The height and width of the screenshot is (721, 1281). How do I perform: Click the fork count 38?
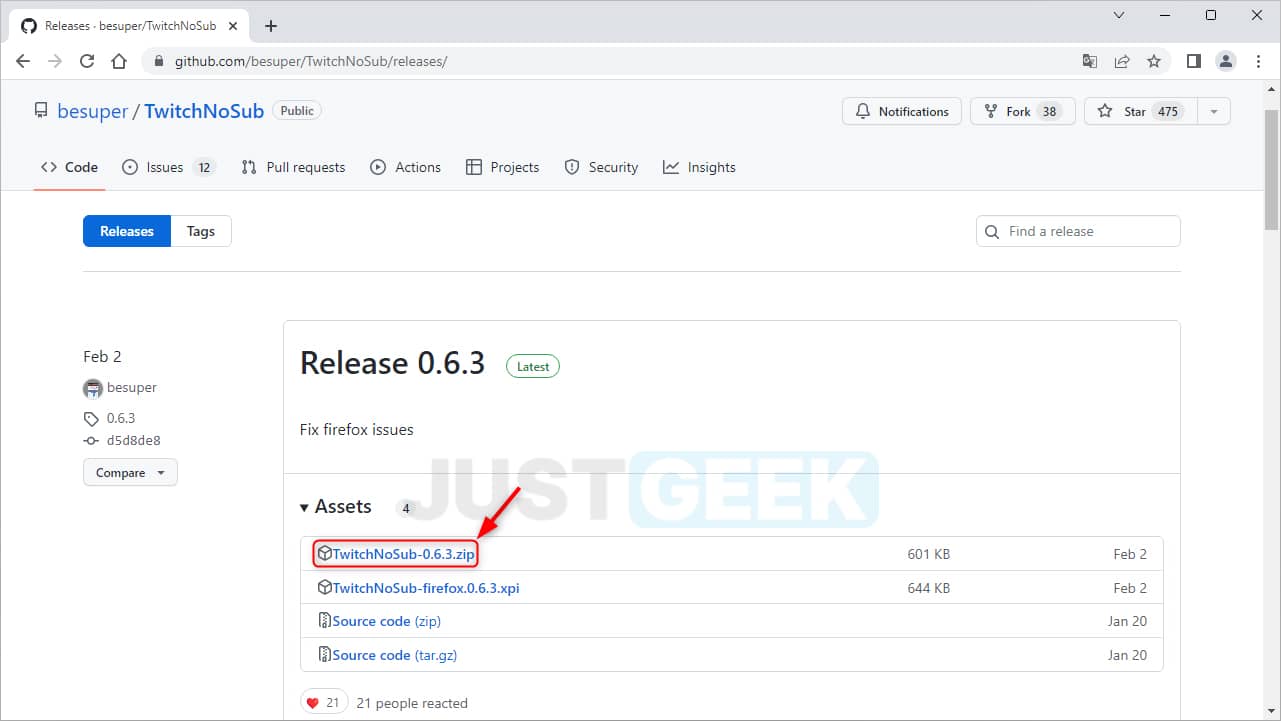coord(1049,111)
